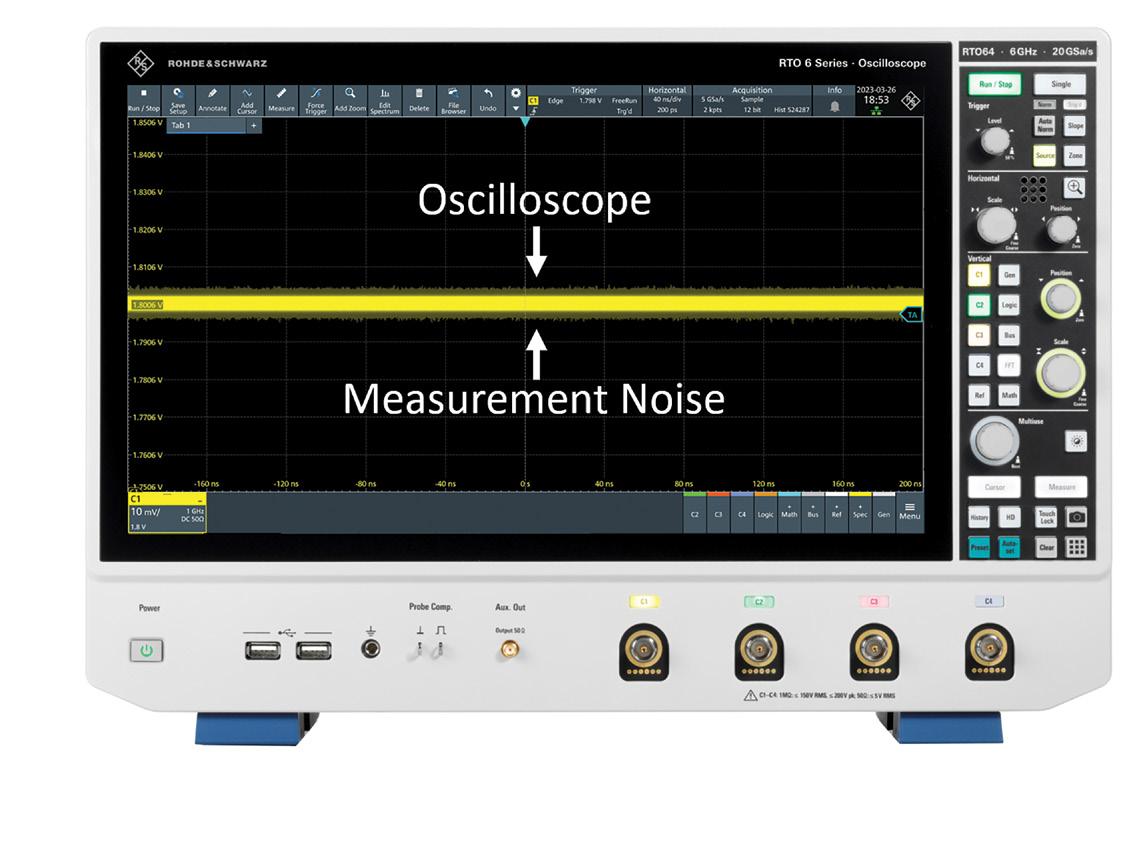Click the Info notification bell icon
Screen dimensions: 1133x856
point(835,106)
